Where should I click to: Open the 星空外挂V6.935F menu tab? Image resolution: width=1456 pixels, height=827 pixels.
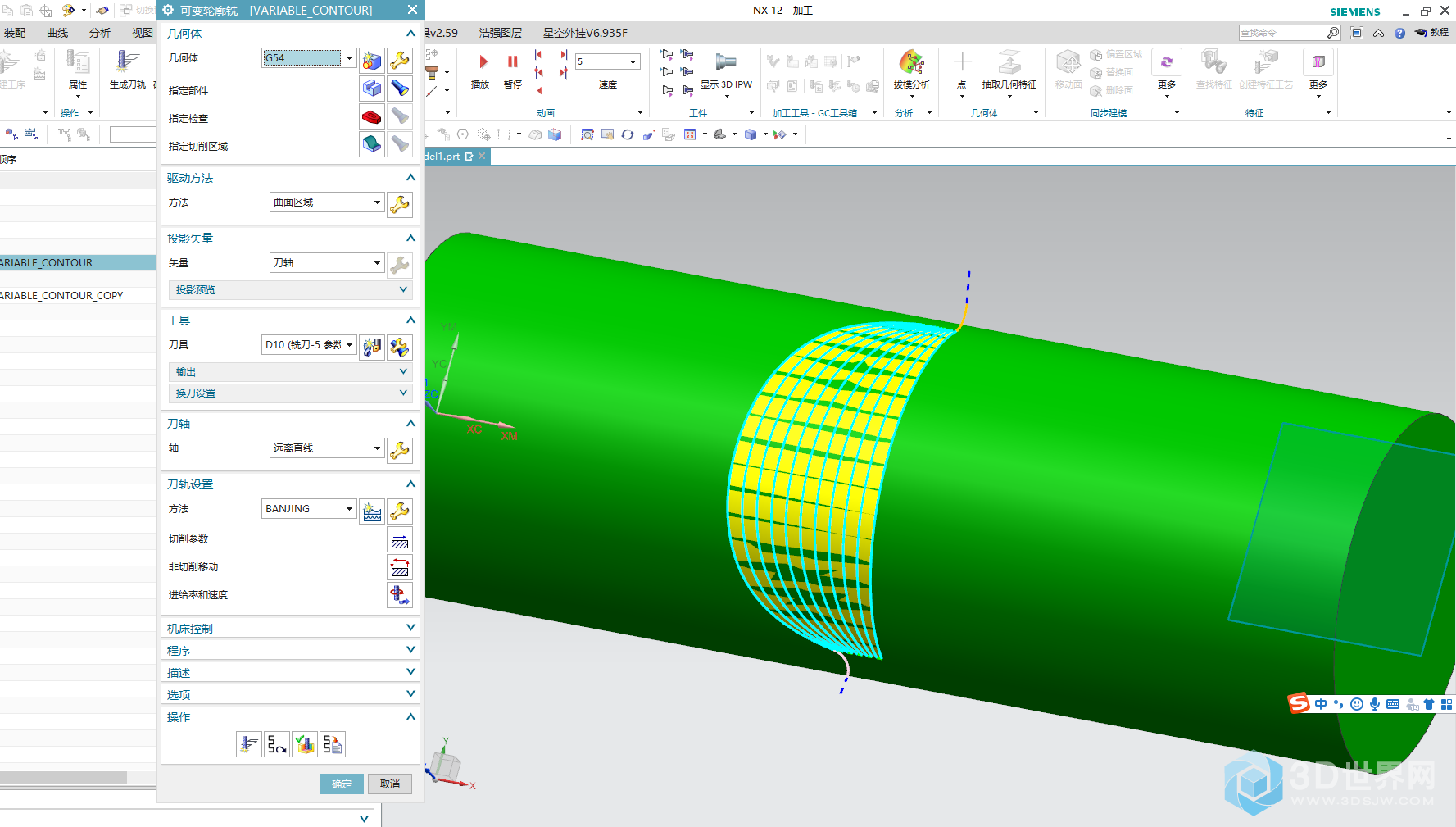[x=585, y=33]
